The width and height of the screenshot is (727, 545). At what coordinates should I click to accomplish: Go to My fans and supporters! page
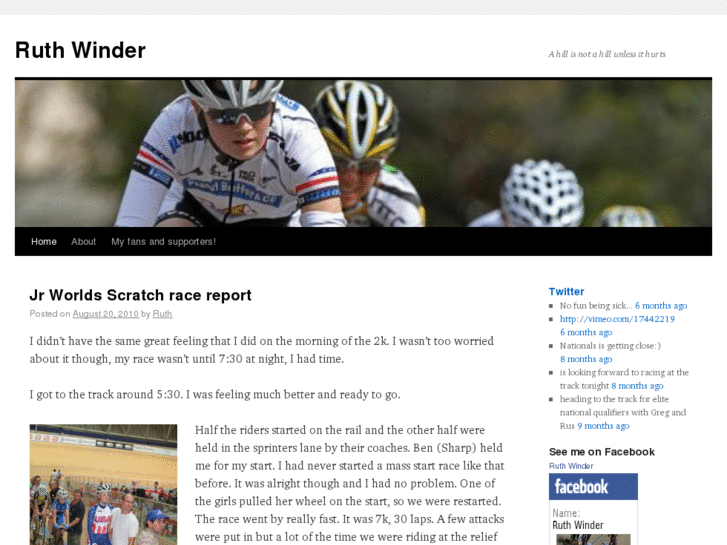(163, 242)
